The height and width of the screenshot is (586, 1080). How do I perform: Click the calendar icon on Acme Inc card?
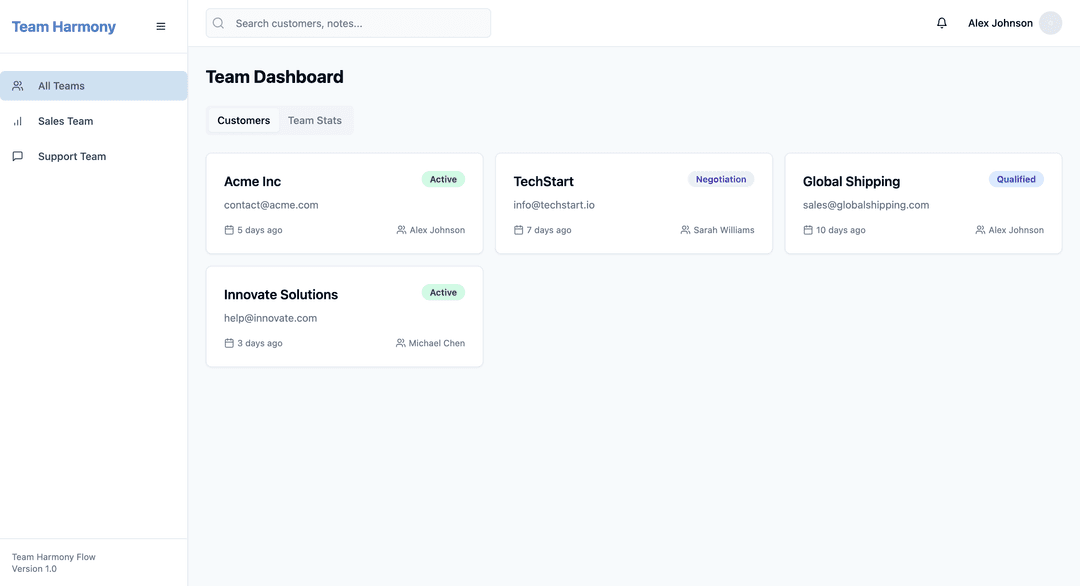(229, 230)
